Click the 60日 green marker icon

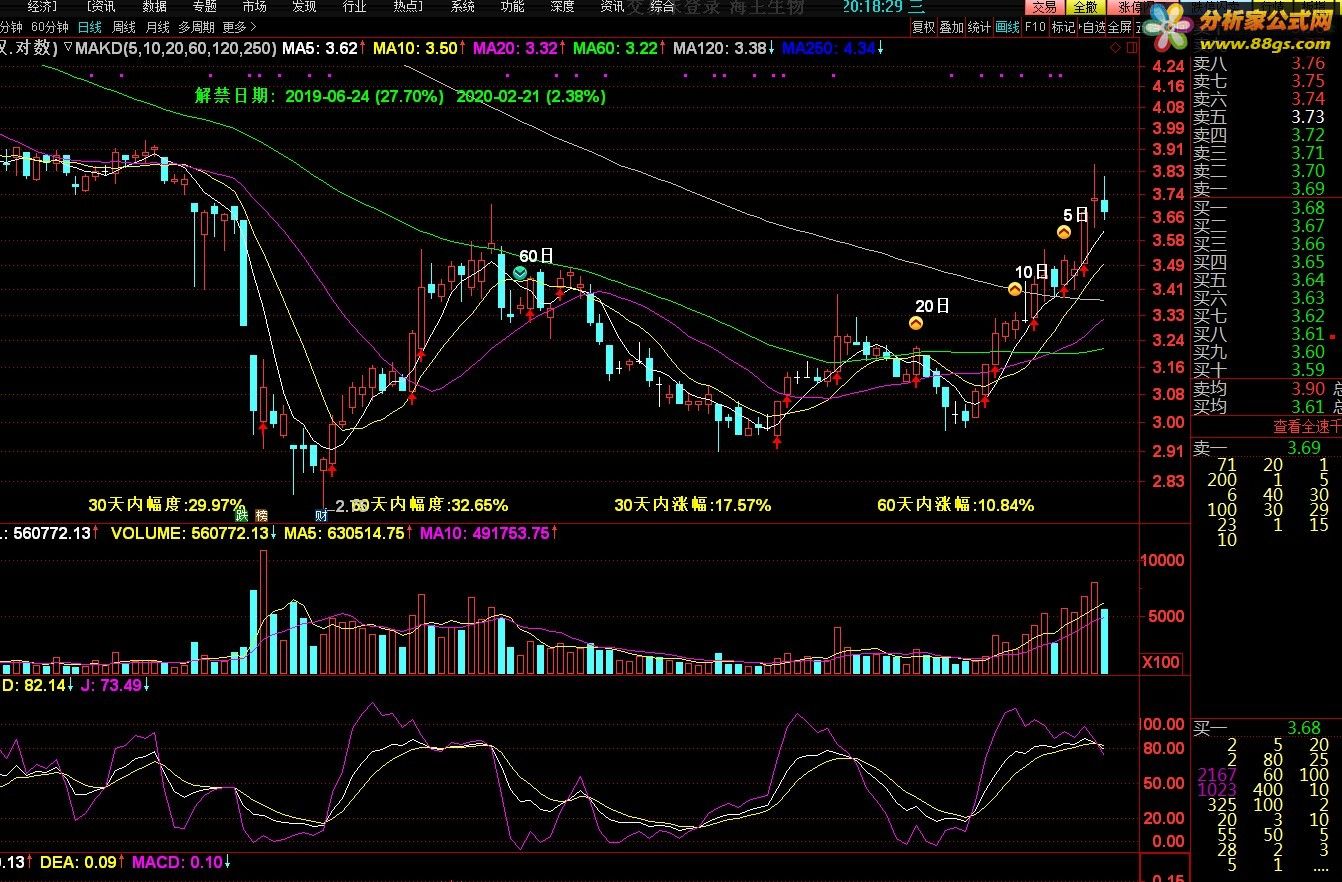pyautogui.click(x=520, y=272)
